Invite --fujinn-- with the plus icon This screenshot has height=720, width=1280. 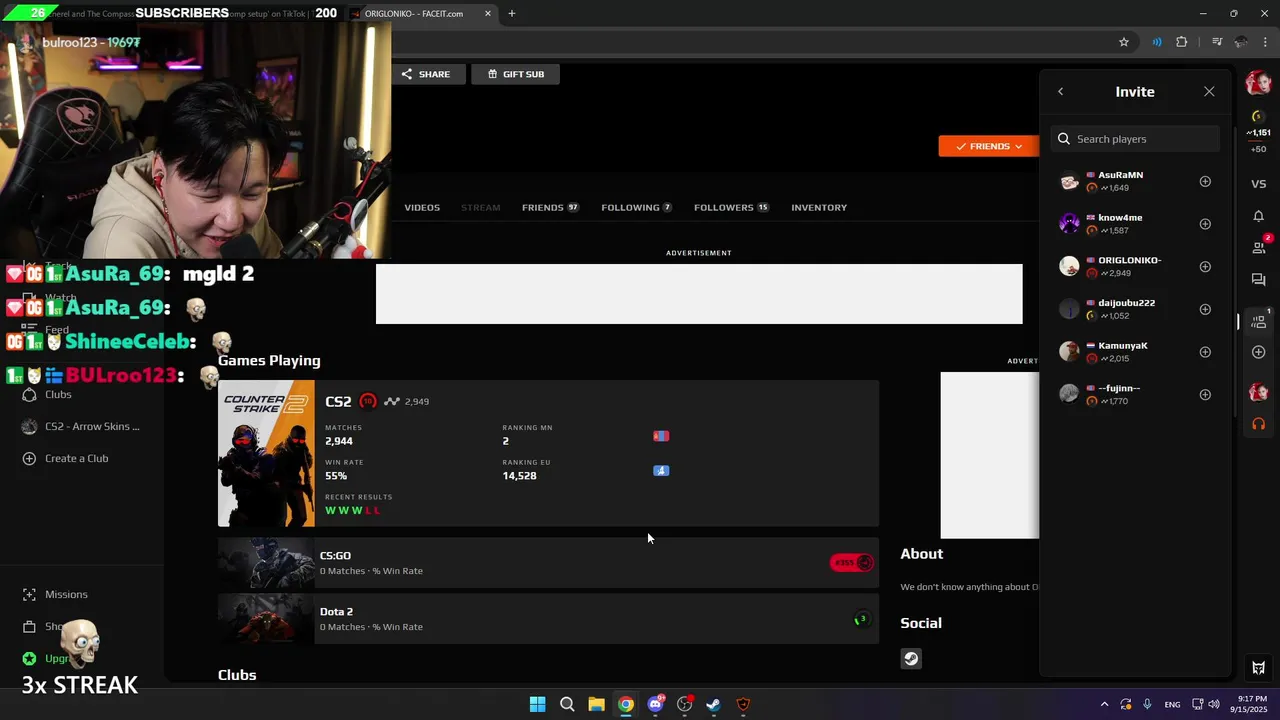(x=1205, y=395)
